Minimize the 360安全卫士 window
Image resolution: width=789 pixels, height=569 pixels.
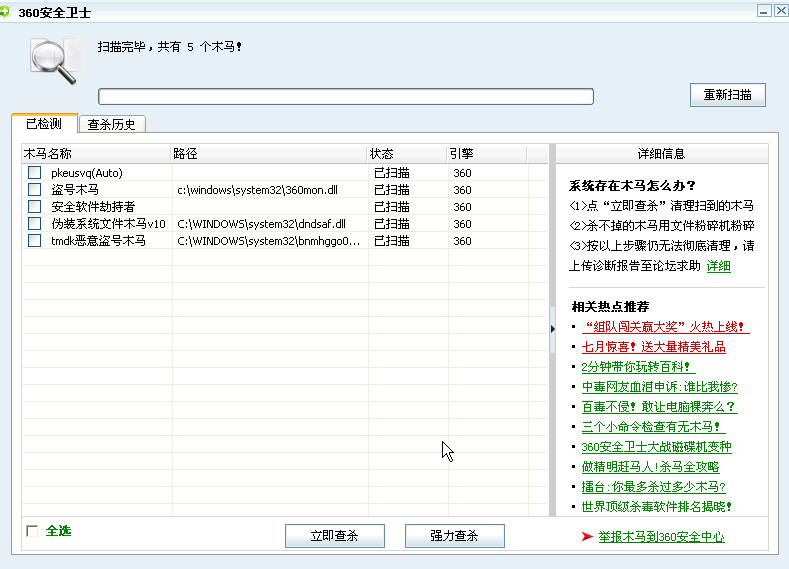click(x=764, y=11)
